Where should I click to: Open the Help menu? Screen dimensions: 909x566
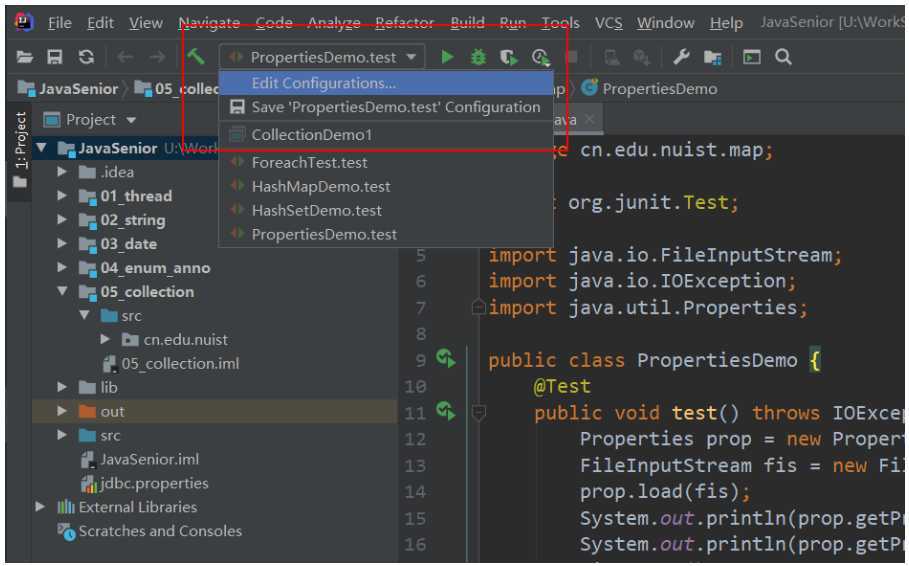(x=726, y=23)
